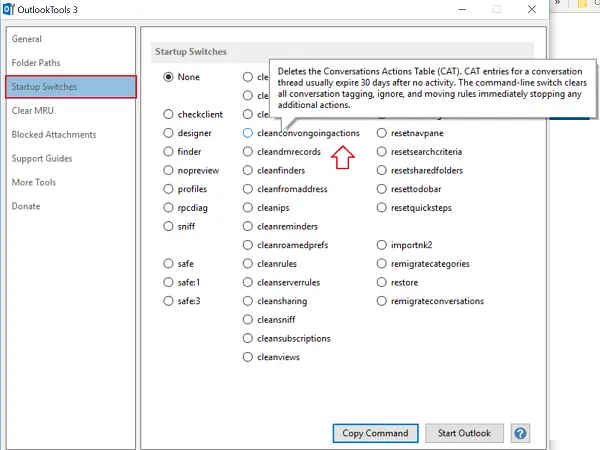This screenshot has height=450, width=600.
Task: Pick the cleanfromaddress switch
Action: pyautogui.click(x=248, y=189)
